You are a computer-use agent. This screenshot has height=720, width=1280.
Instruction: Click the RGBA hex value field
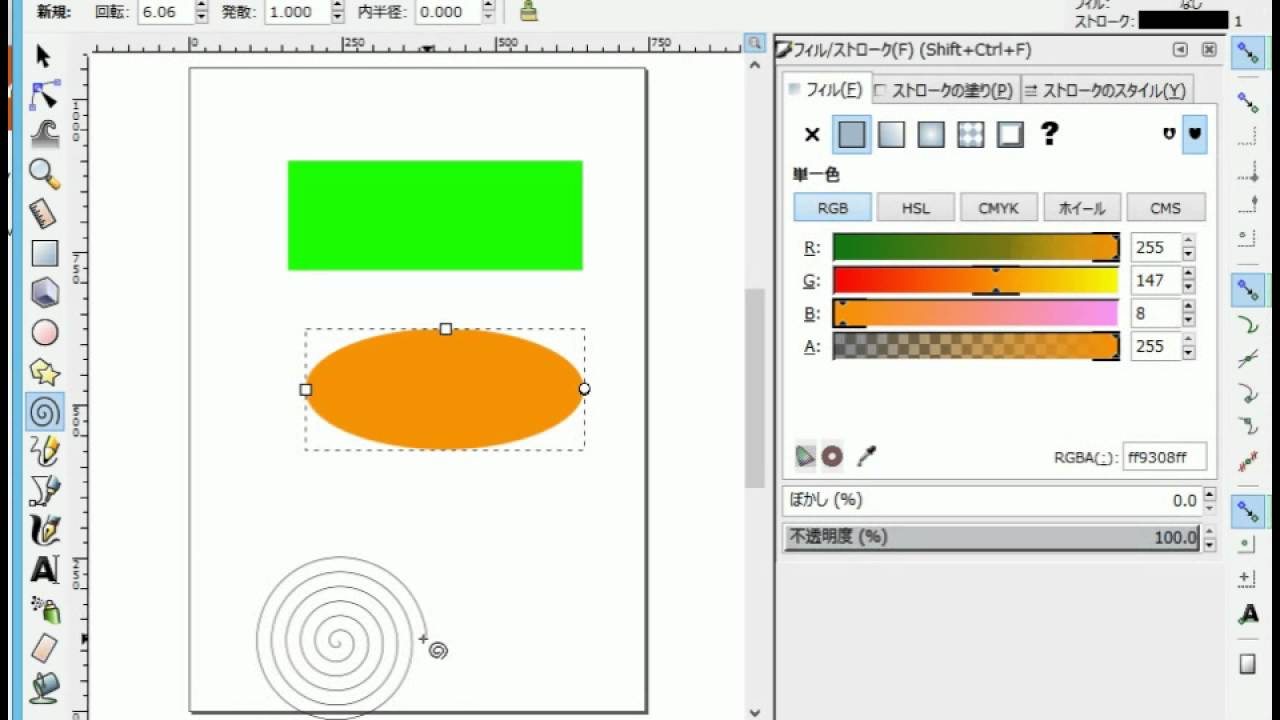[x=1164, y=457]
